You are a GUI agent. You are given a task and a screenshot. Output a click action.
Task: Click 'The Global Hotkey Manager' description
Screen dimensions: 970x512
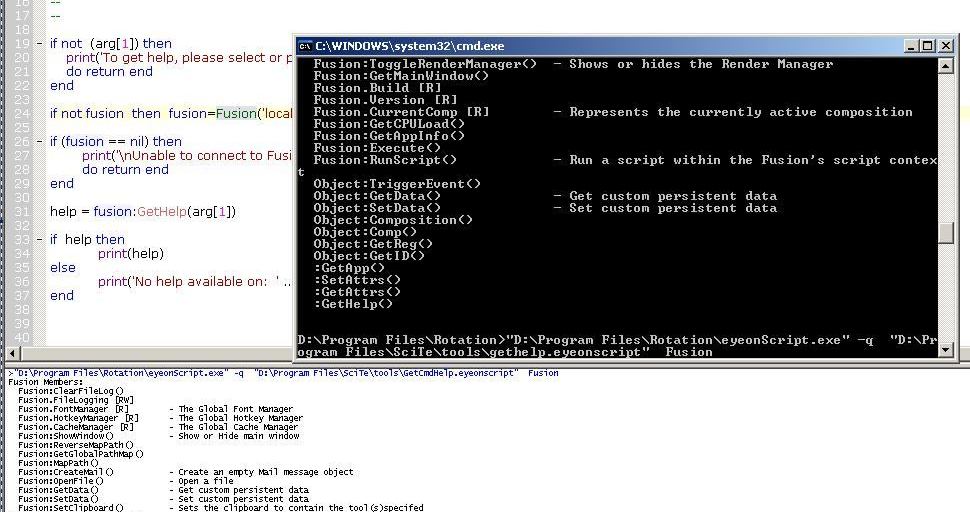tap(241, 418)
